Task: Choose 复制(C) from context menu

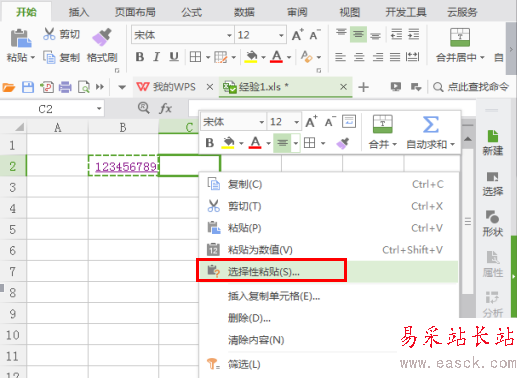Action: (x=328, y=184)
